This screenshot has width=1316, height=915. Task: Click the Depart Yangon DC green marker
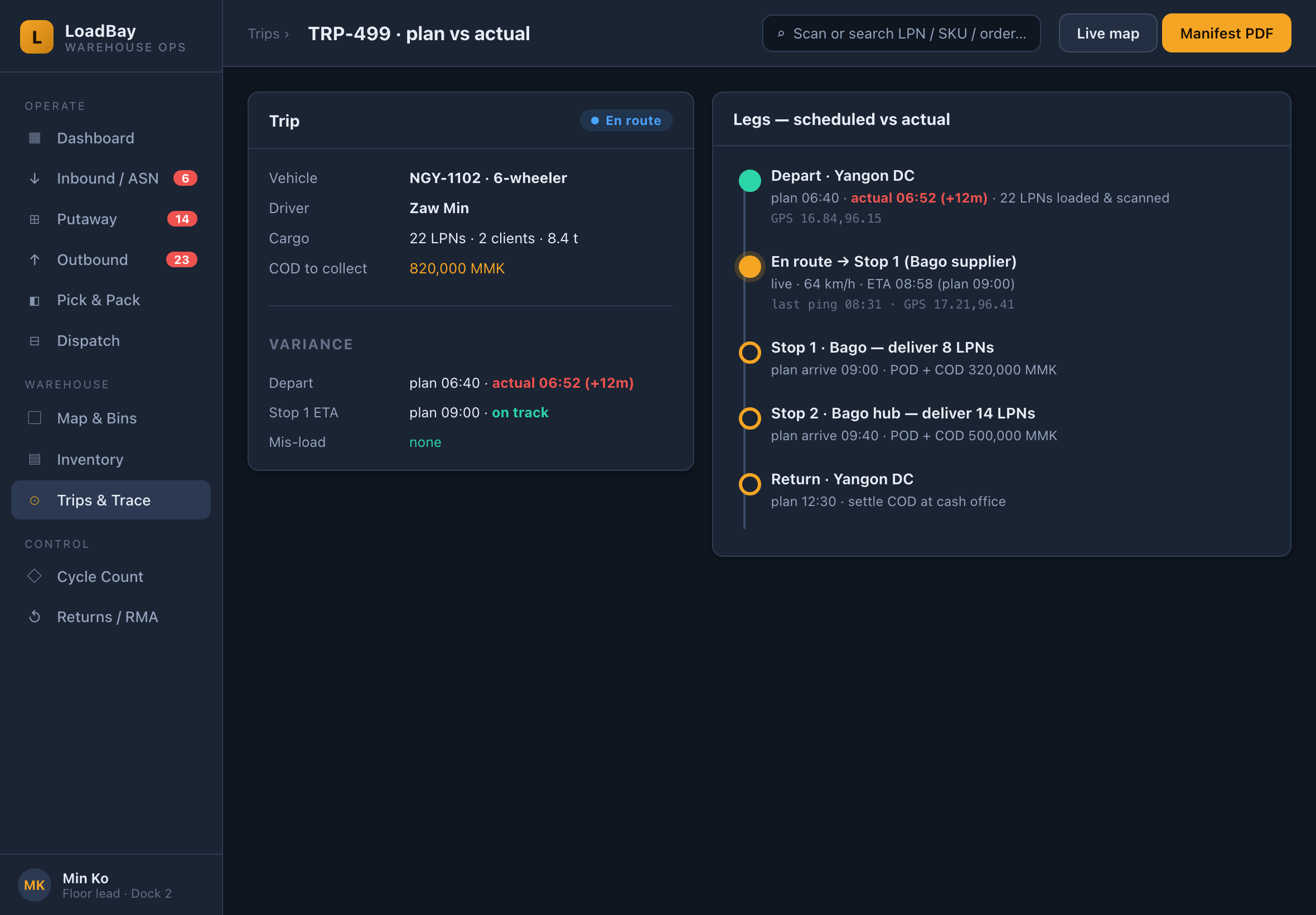click(749, 181)
